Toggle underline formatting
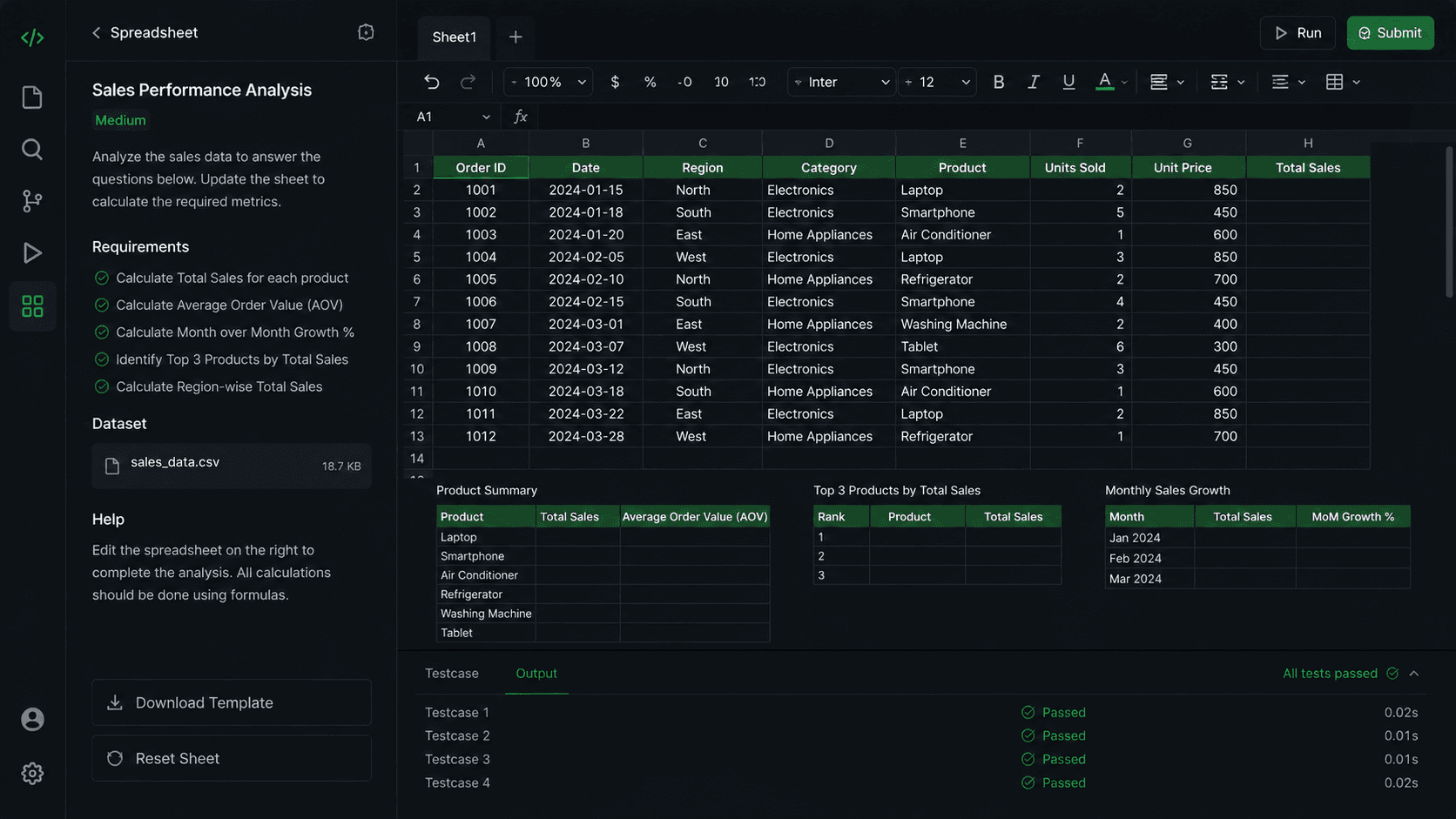This screenshot has height=819, width=1456. pos(1068,82)
